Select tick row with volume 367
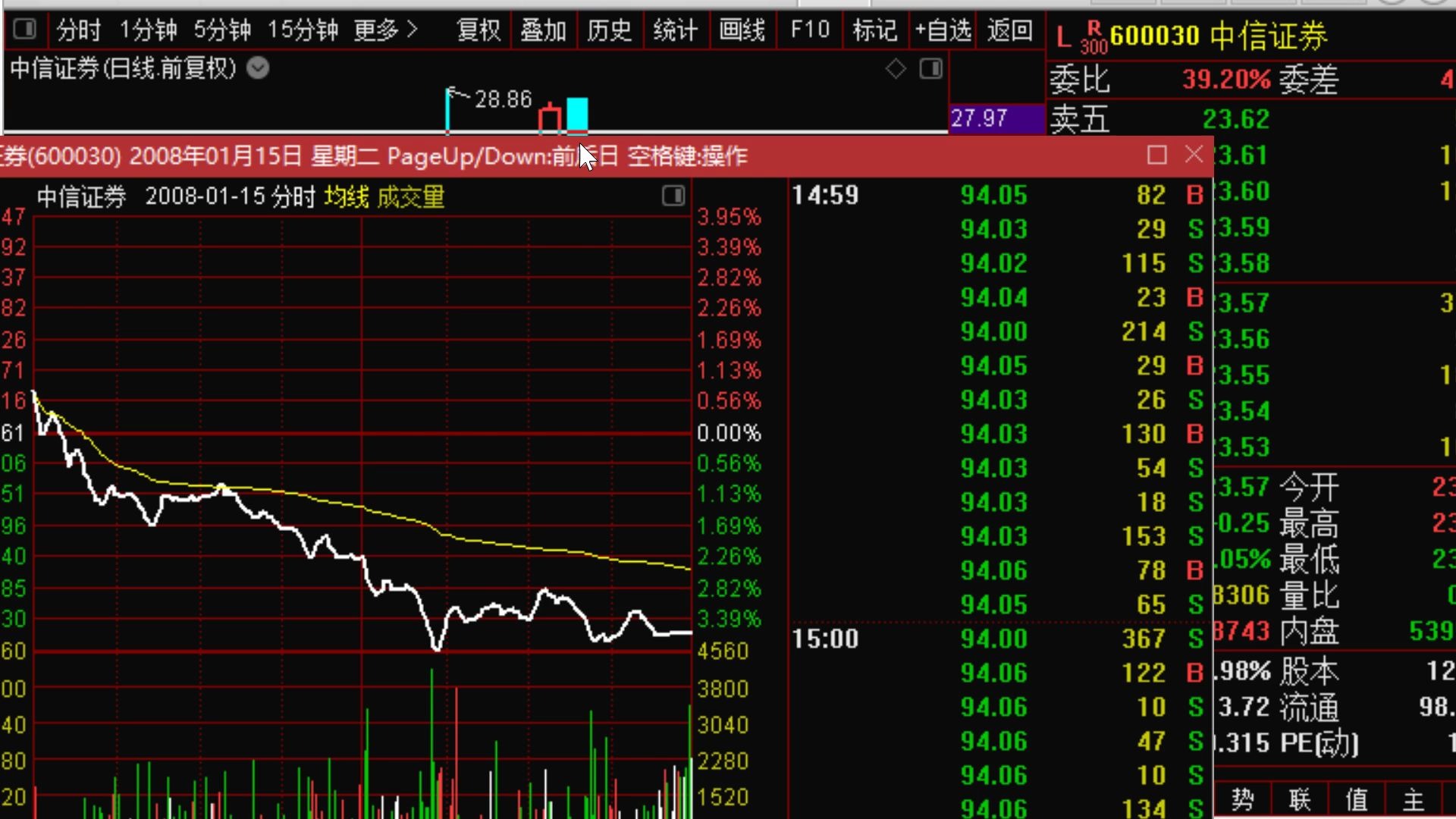 999,639
